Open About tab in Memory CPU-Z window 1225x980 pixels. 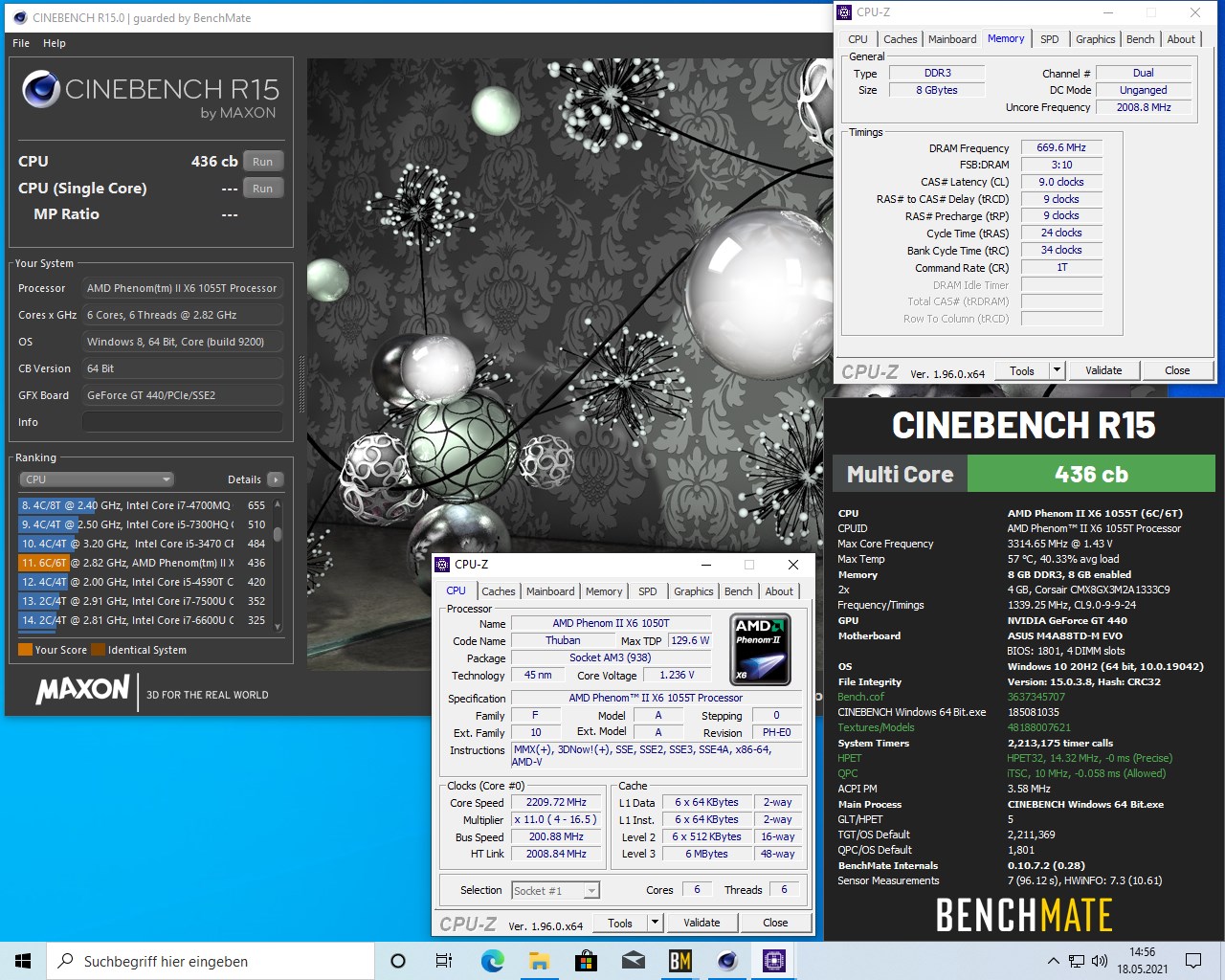(x=1181, y=39)
